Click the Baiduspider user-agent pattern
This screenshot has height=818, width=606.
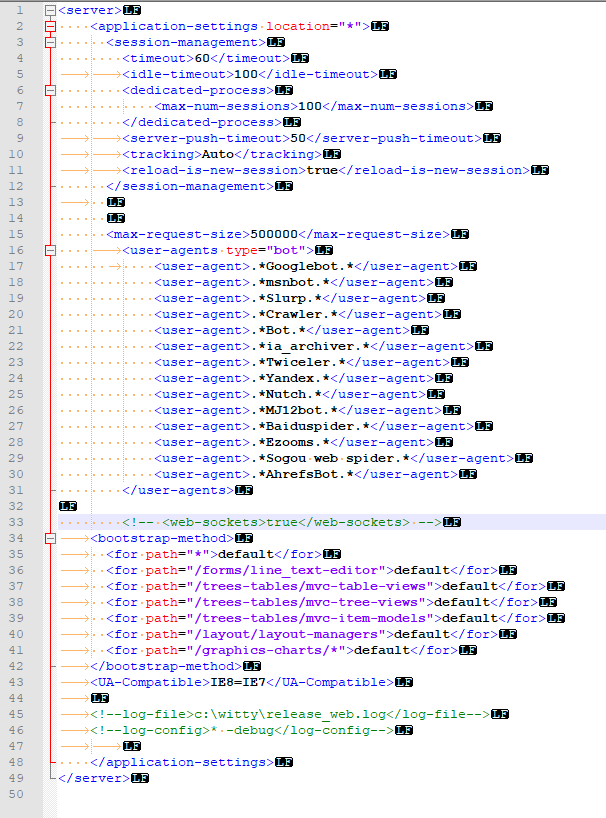coord(310,426)
